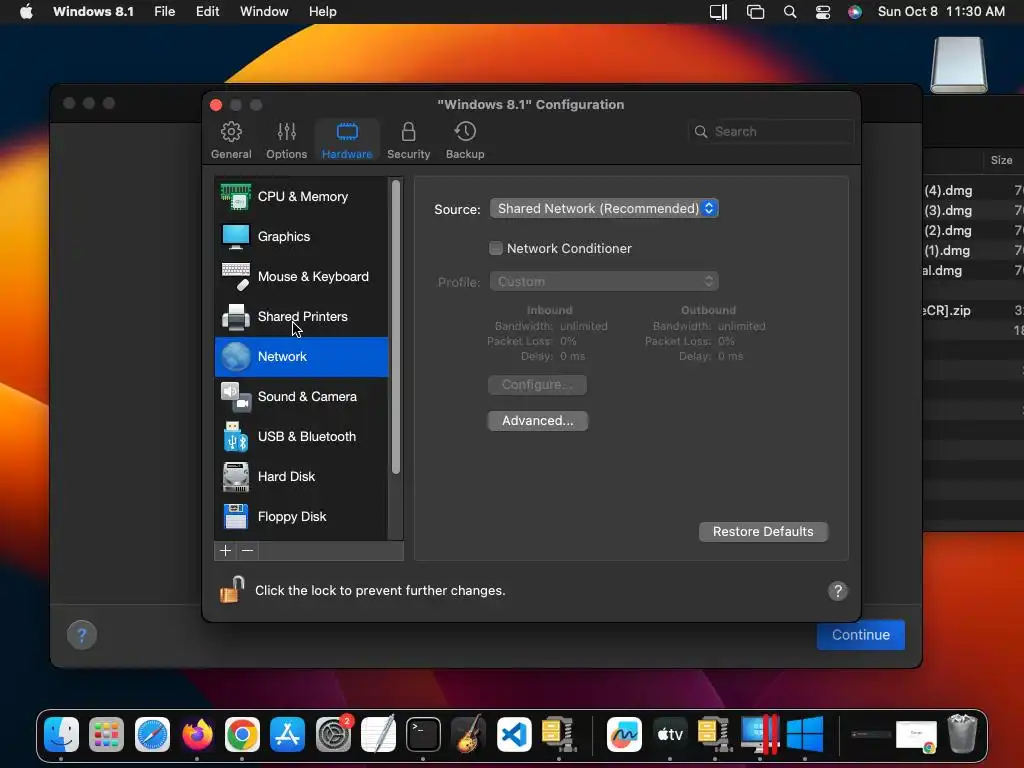Open App Store from the Dock
Screen dimensions: 1024x768
click(287, 735)
